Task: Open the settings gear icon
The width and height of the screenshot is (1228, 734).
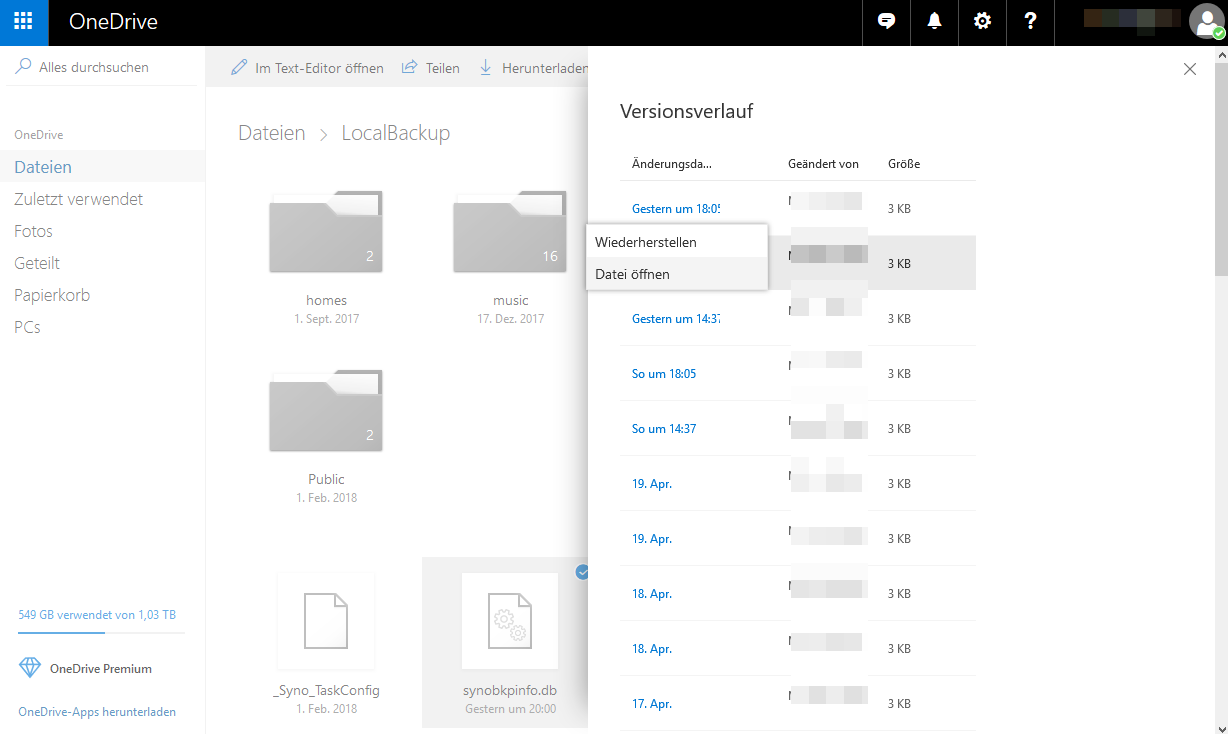Action: [982, 22]
